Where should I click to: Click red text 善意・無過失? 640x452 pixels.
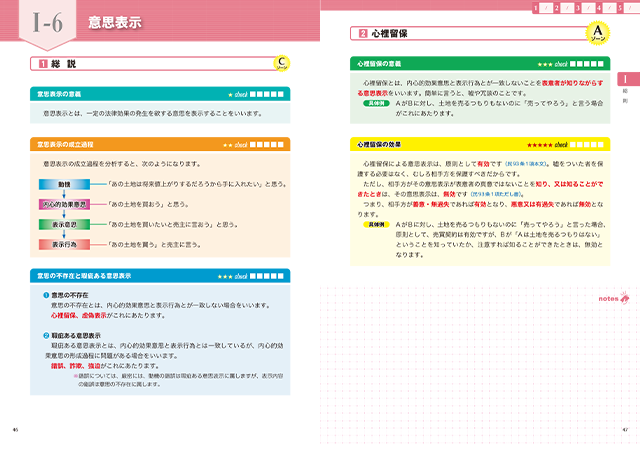click(431, 204)
